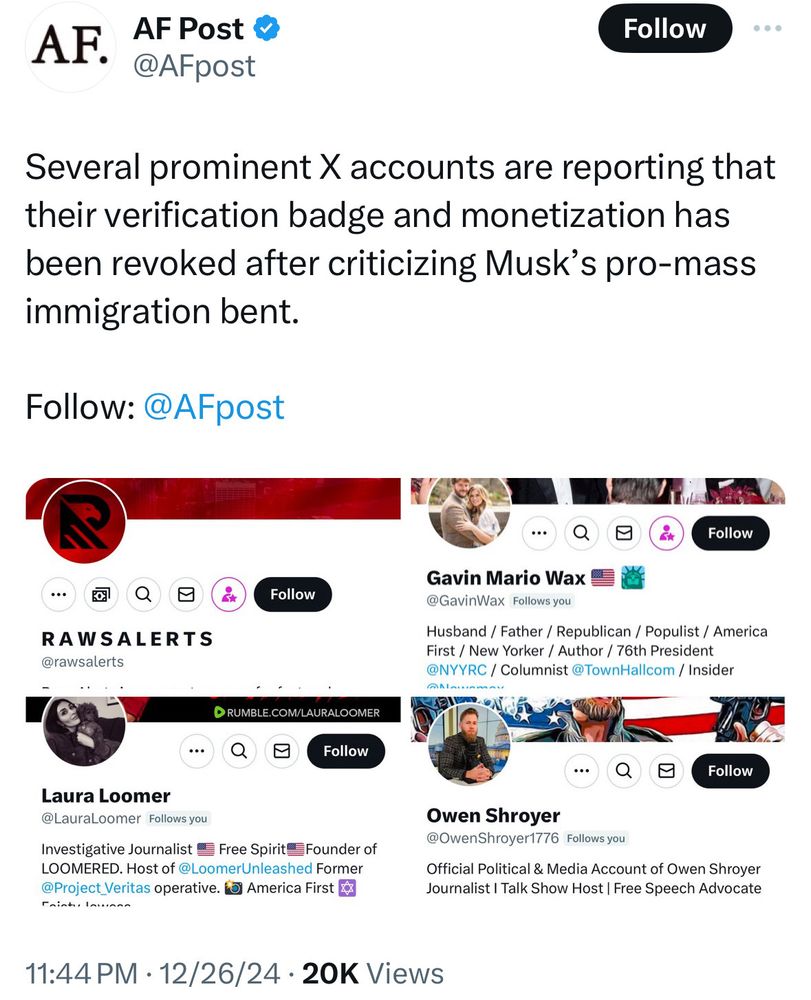
Task: Open the @AFpost mention link
Action: point(217,407)
